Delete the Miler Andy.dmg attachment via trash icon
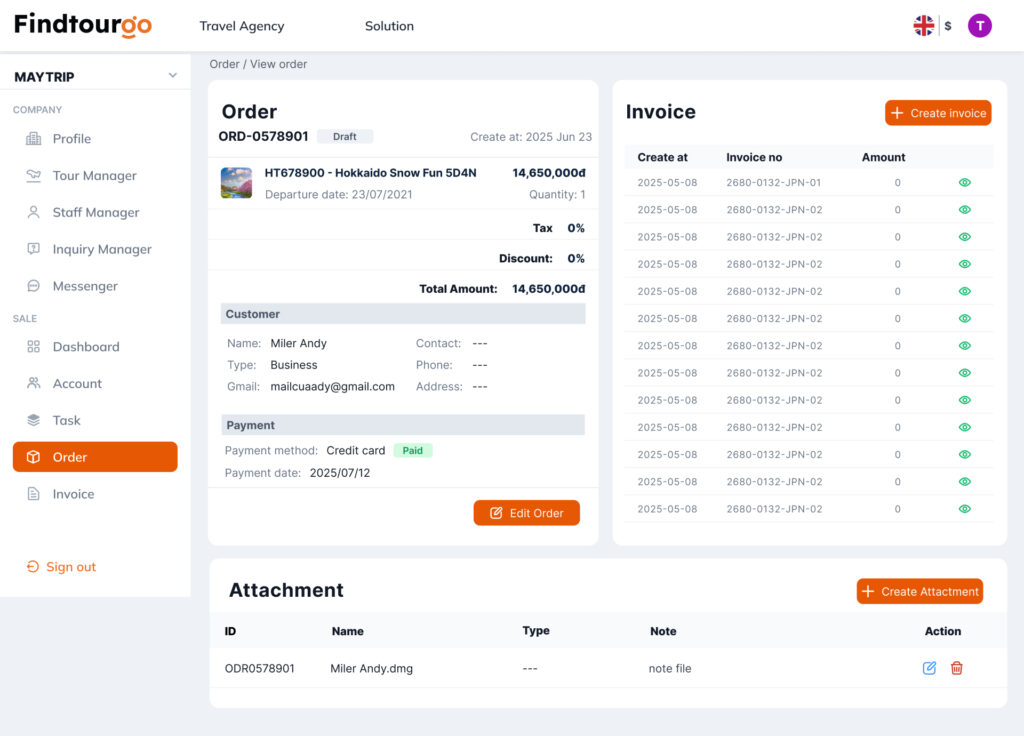Viewport: 1024px width, 736px height. click(956, 668)
